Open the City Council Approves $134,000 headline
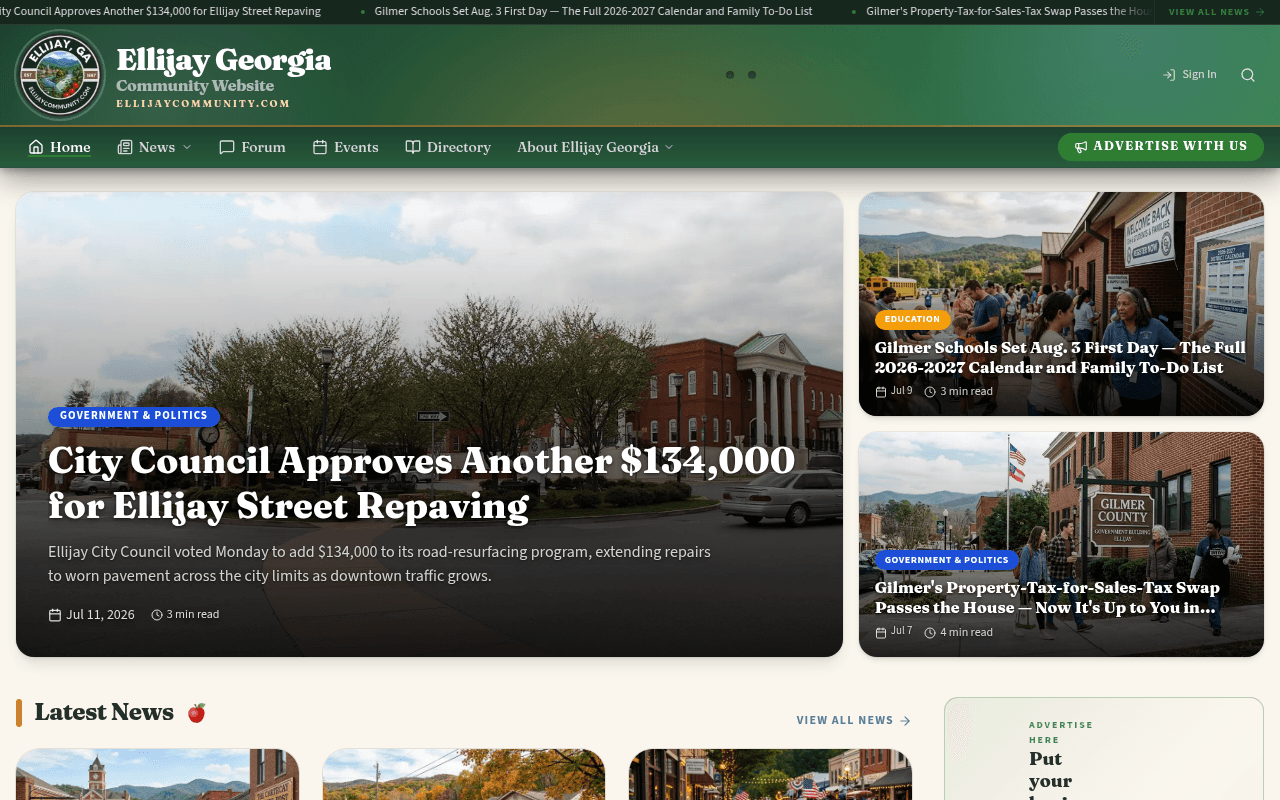The height and width of the screenshot is (800, 1280). coord(421,483)
